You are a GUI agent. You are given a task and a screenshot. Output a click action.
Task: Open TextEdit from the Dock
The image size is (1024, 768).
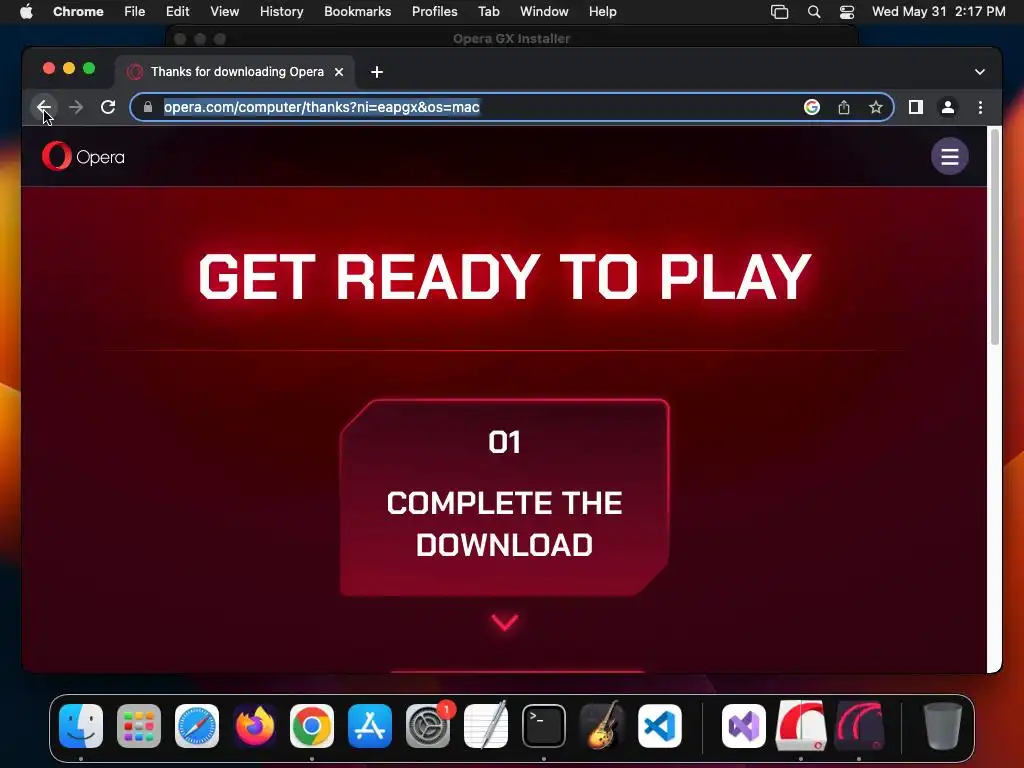[x=486, y=726]
